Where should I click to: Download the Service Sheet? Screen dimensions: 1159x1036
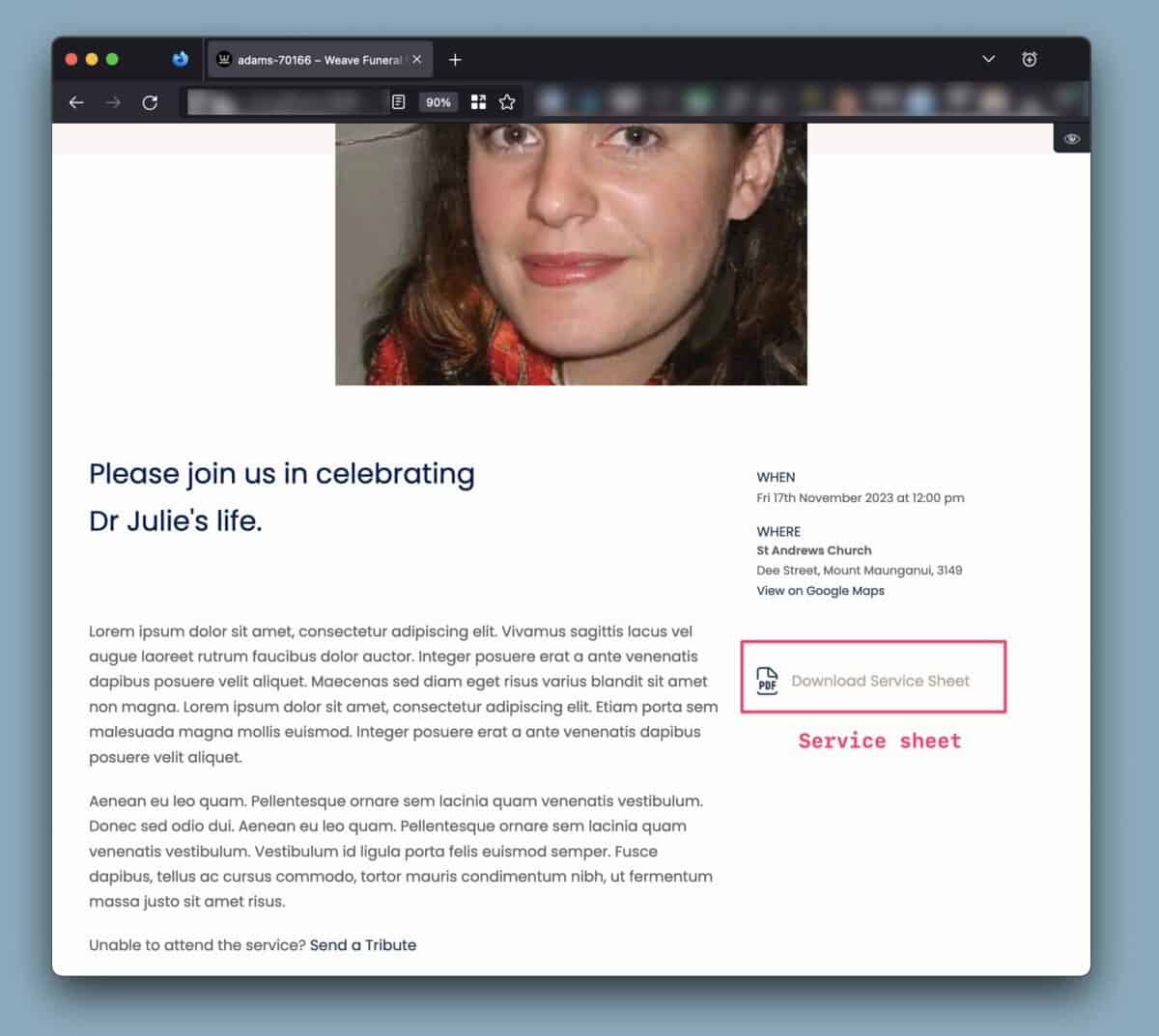(x=880, y=681)
